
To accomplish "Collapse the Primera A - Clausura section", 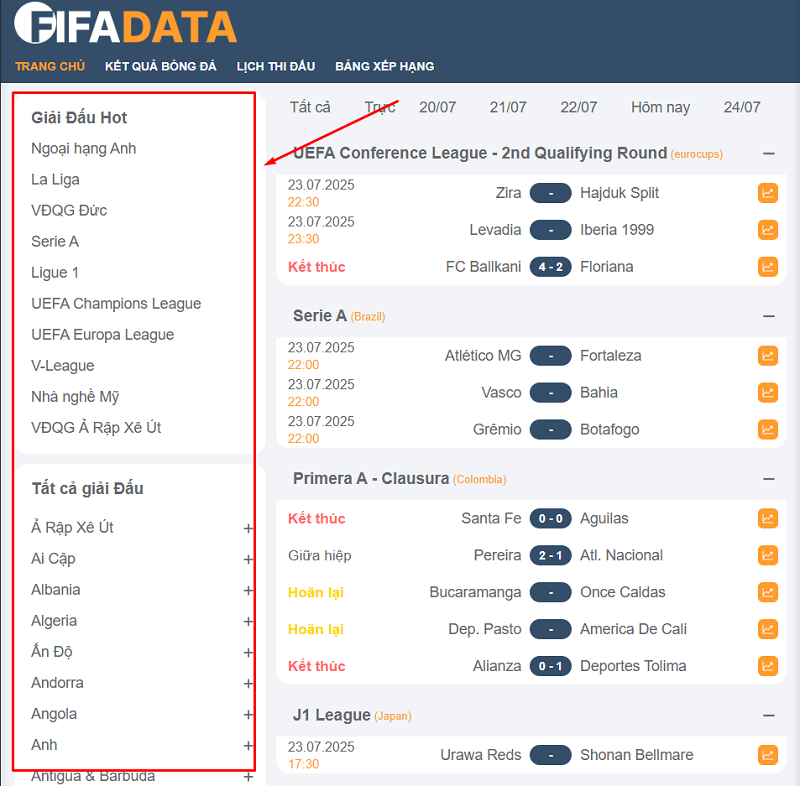I will pyautogui.click(x=769, y=479).
